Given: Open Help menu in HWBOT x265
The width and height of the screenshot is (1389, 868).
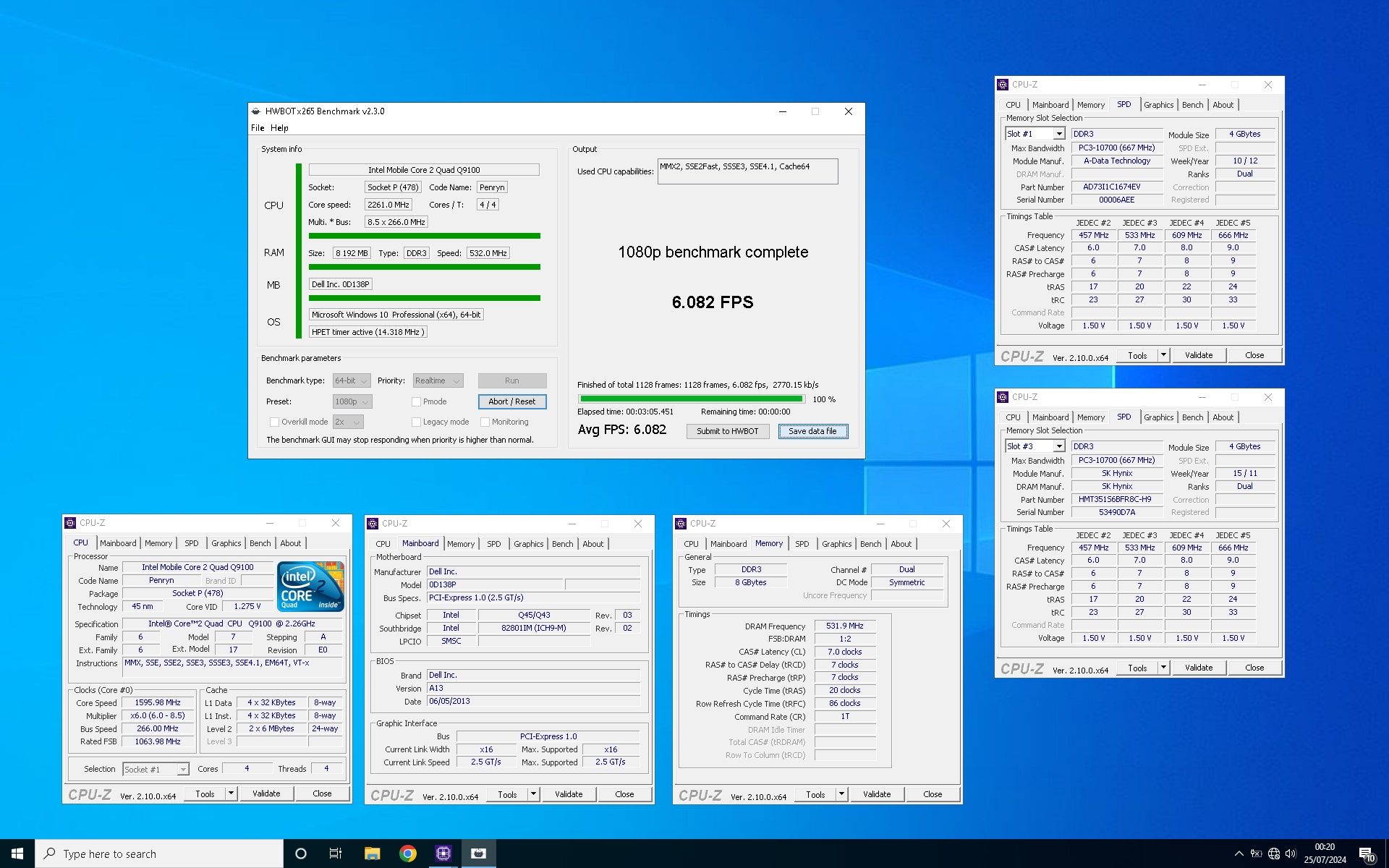Looking at the screenshot, I should tap(279, 128).
